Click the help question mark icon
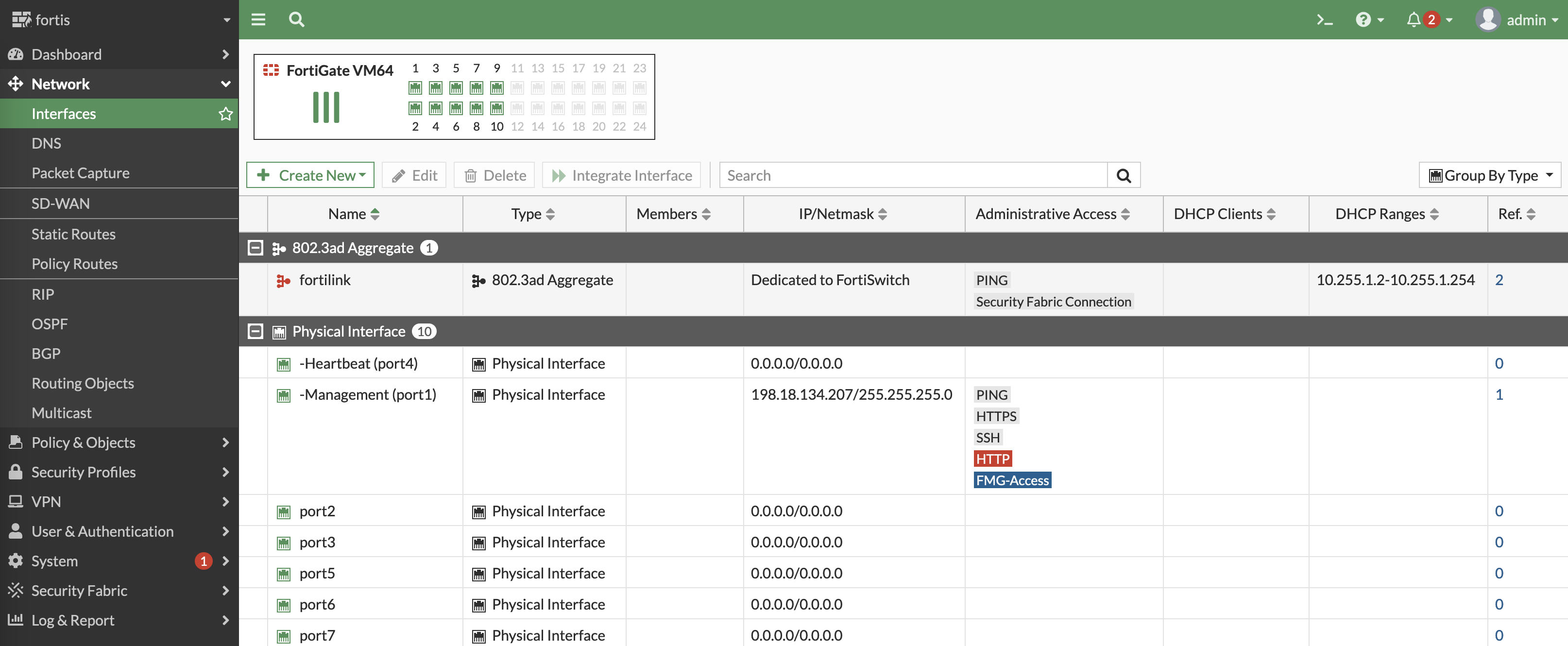1568x646 pixels. coord(1363,20)
